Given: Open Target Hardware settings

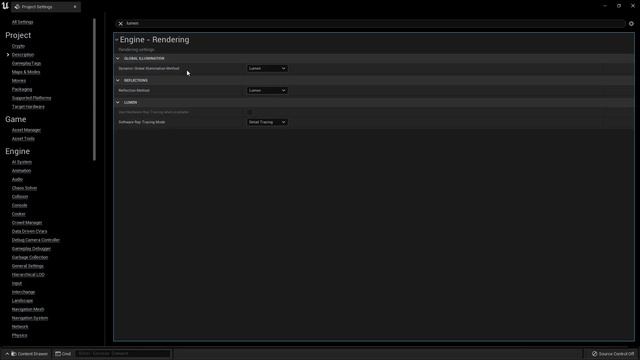Looking at the screenshot, I should (28, 107).
